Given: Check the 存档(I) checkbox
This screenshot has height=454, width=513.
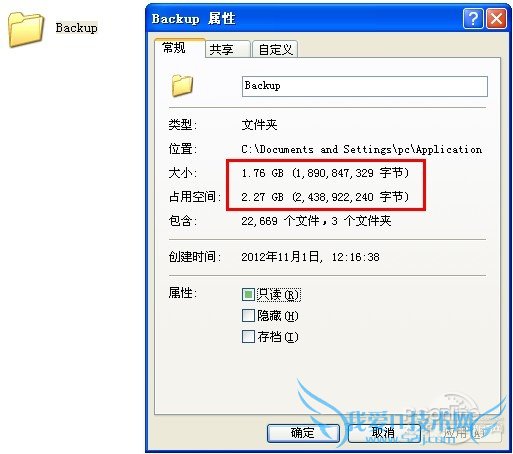Looking at the screenshot, I should click(x=248, y=336).
